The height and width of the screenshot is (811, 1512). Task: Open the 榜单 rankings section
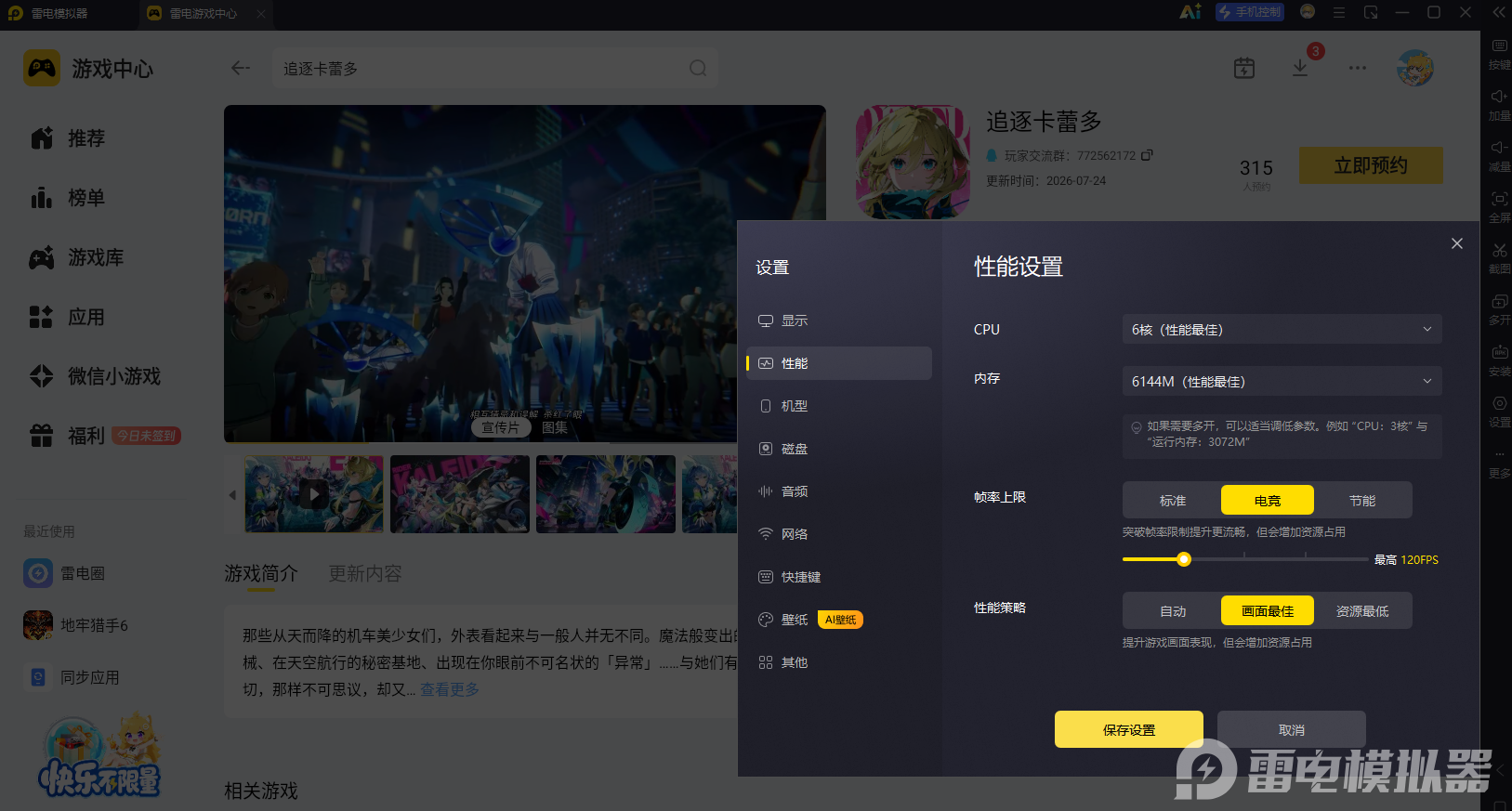pos(67,198)
